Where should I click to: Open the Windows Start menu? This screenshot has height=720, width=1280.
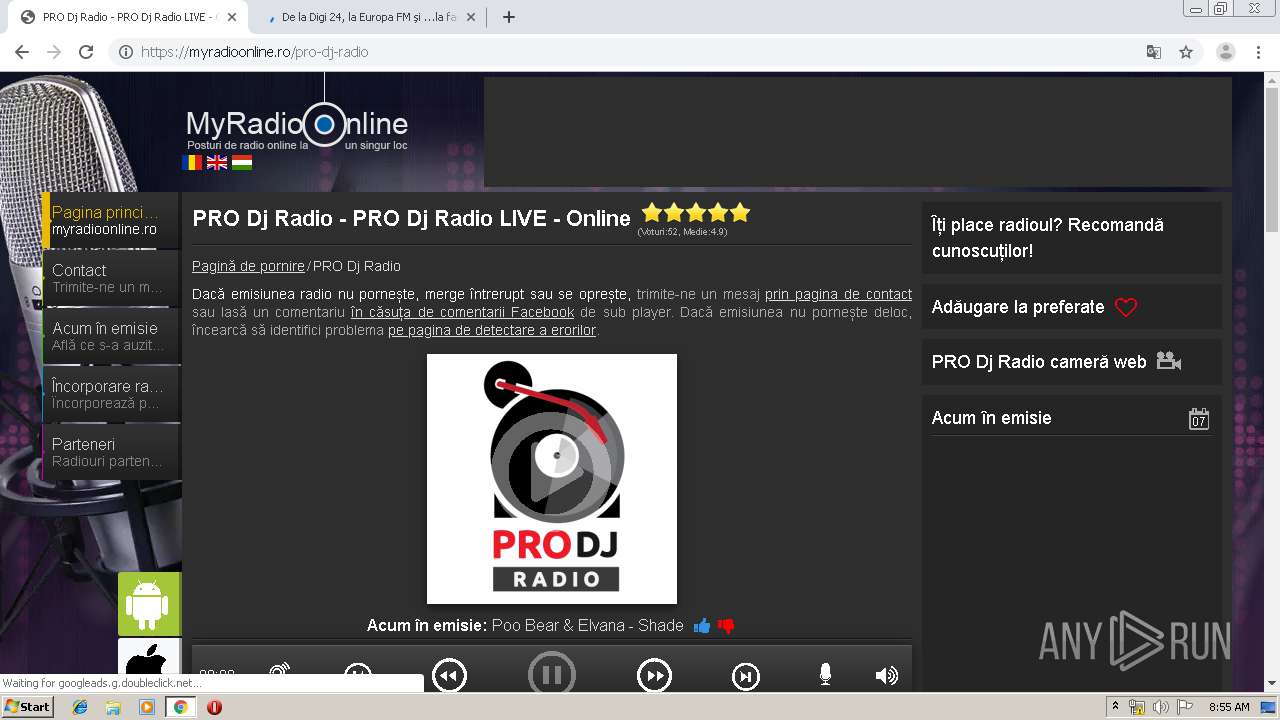click(x=28, y=707)
